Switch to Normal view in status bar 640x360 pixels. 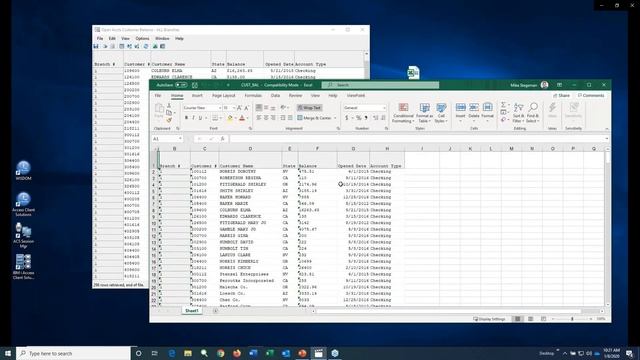point(518,319)
